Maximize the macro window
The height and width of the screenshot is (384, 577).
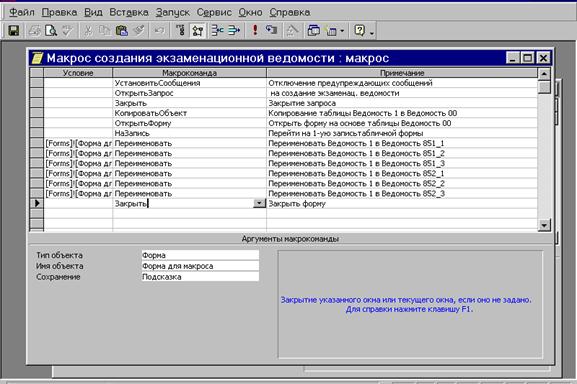(528, 58)
